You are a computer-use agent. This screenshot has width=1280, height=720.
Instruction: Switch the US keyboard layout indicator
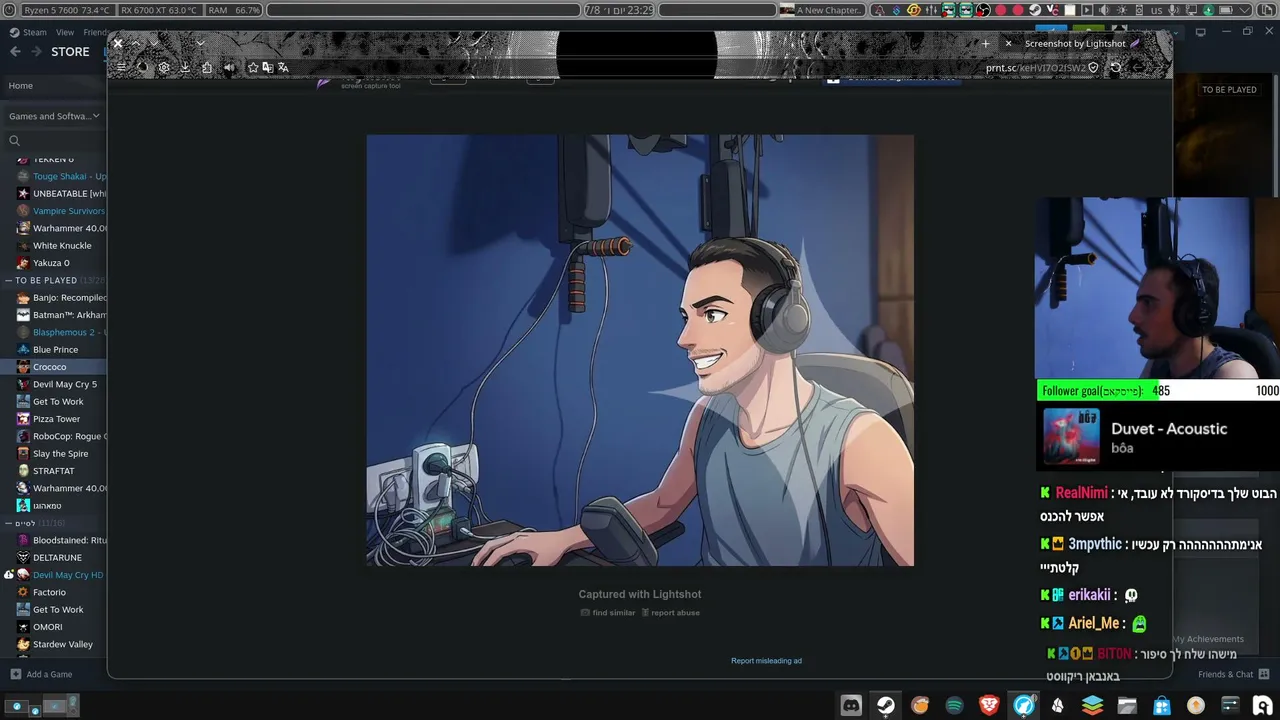pyautogui.click(x=1157, y=10)
